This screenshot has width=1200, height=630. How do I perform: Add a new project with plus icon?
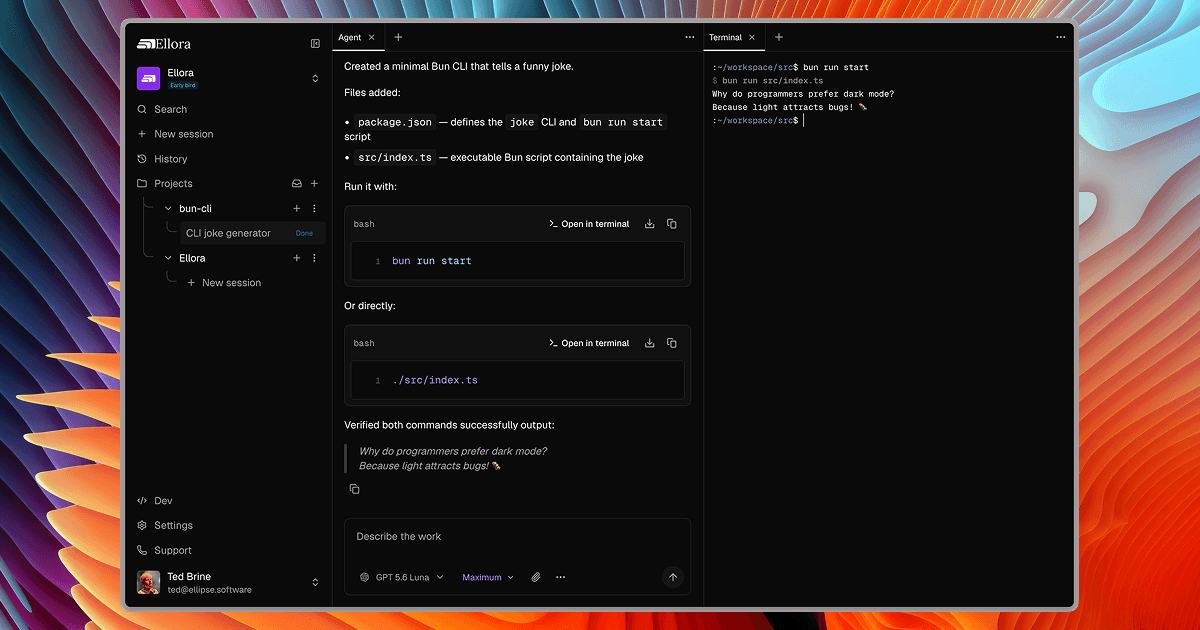(x=314, y=184)
